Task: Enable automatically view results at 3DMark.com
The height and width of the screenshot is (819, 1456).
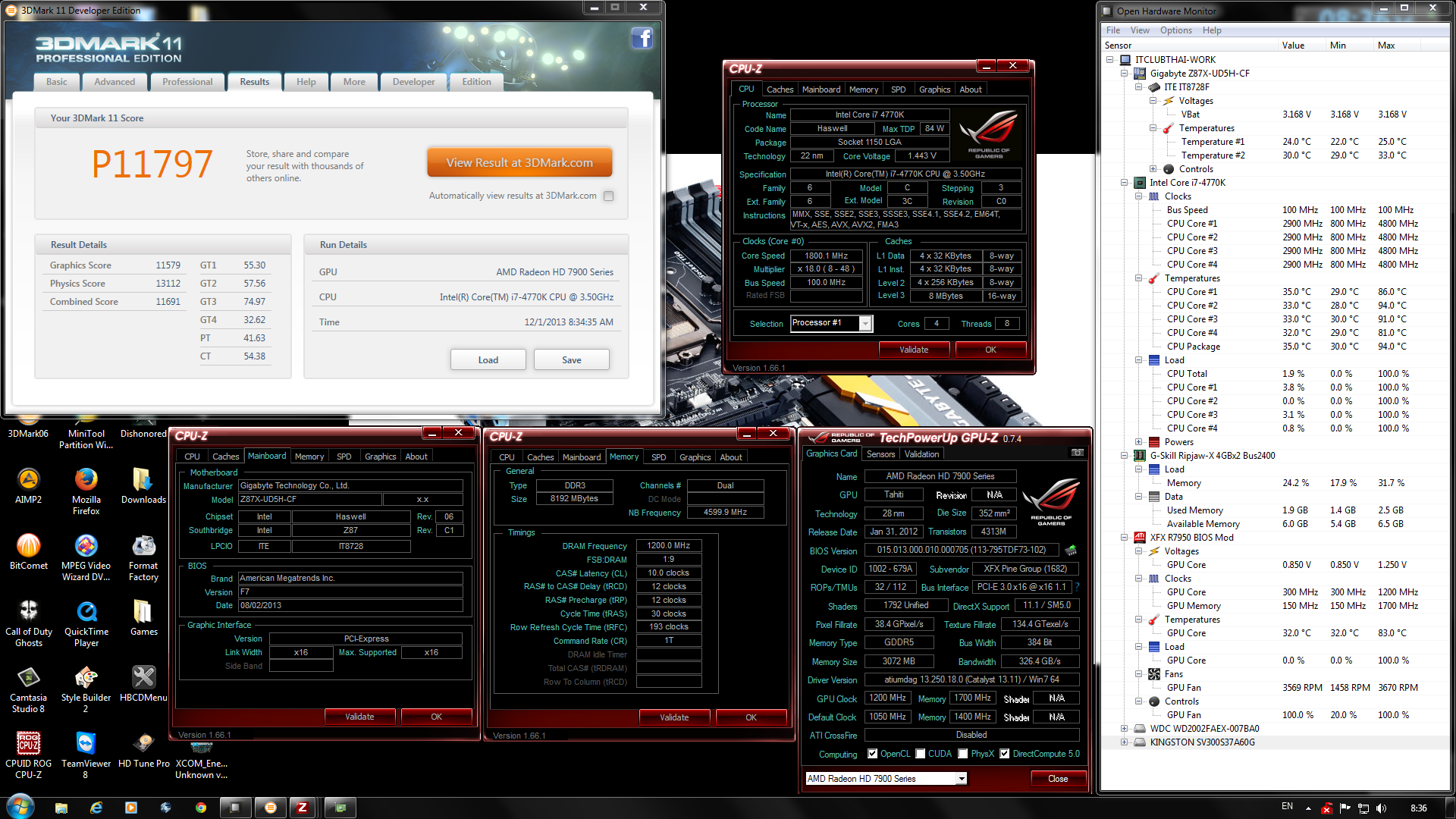Action: click(608, 196)
